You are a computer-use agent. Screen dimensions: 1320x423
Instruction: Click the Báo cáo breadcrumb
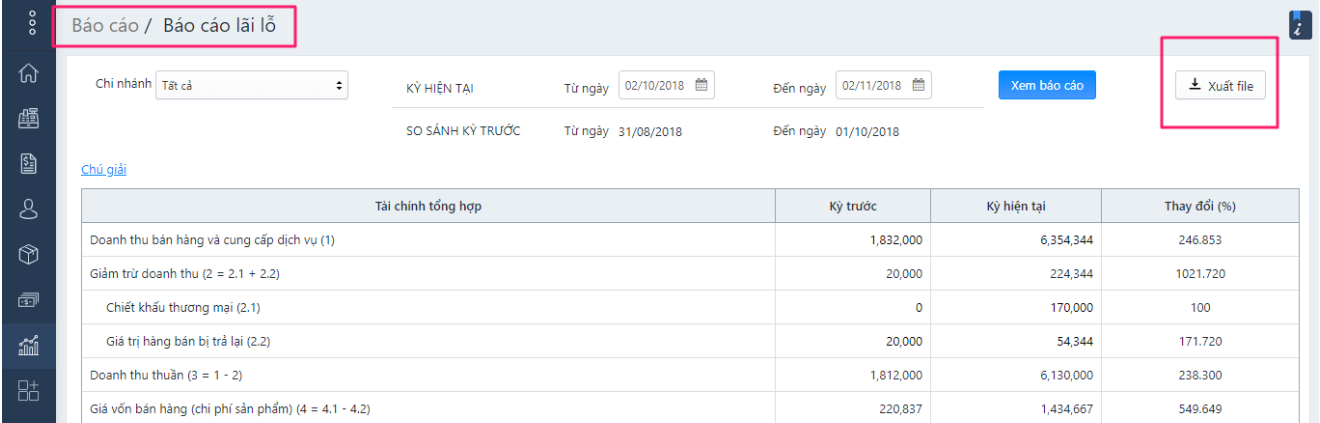105,25
